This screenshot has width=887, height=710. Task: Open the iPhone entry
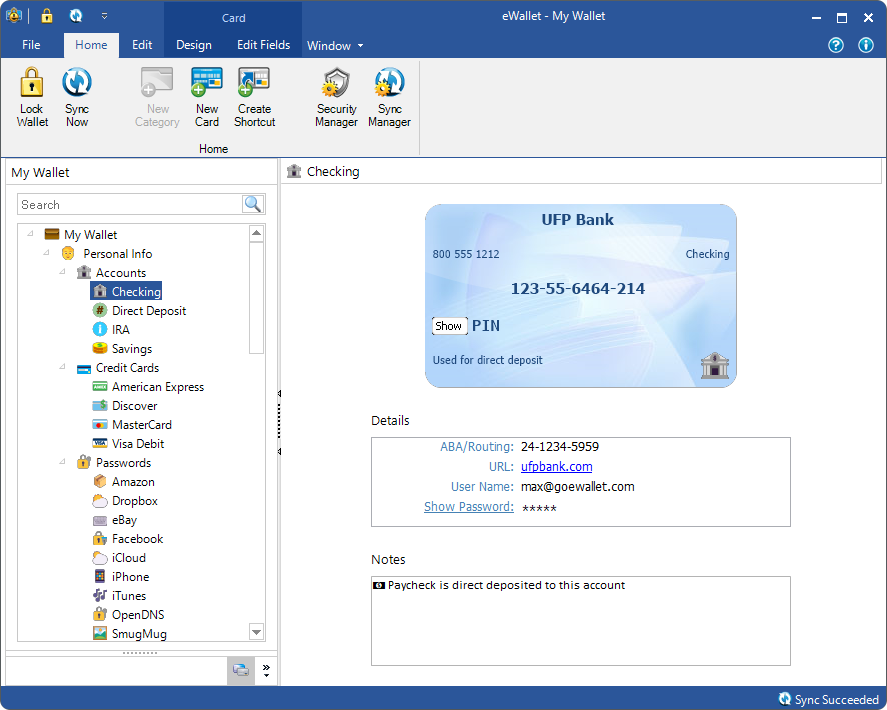point(120,576)
